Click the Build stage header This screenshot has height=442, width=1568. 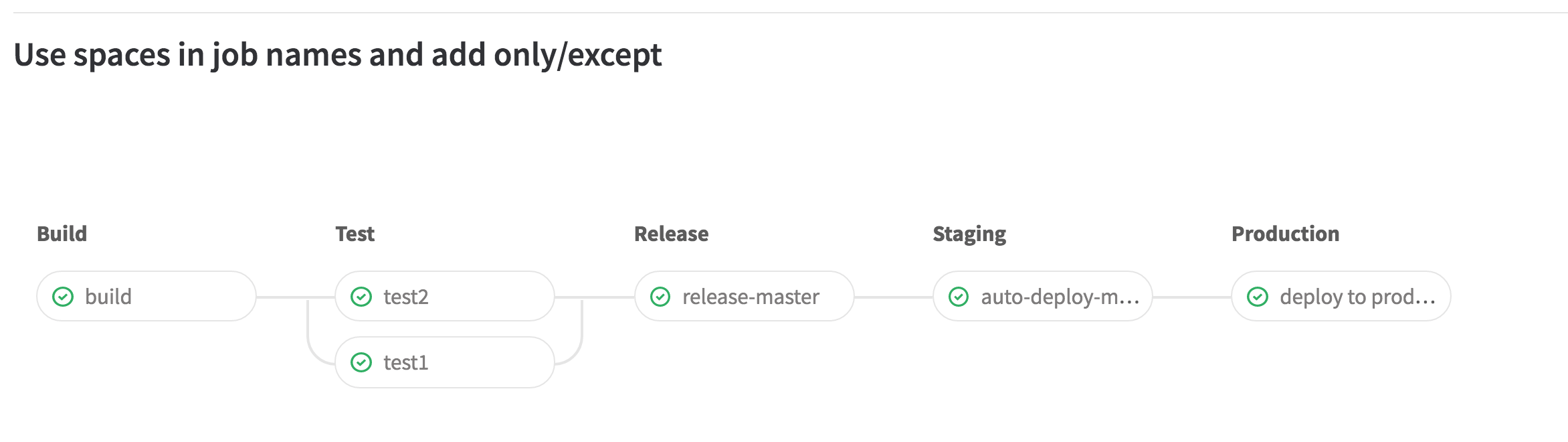click(x=62, y=234)
